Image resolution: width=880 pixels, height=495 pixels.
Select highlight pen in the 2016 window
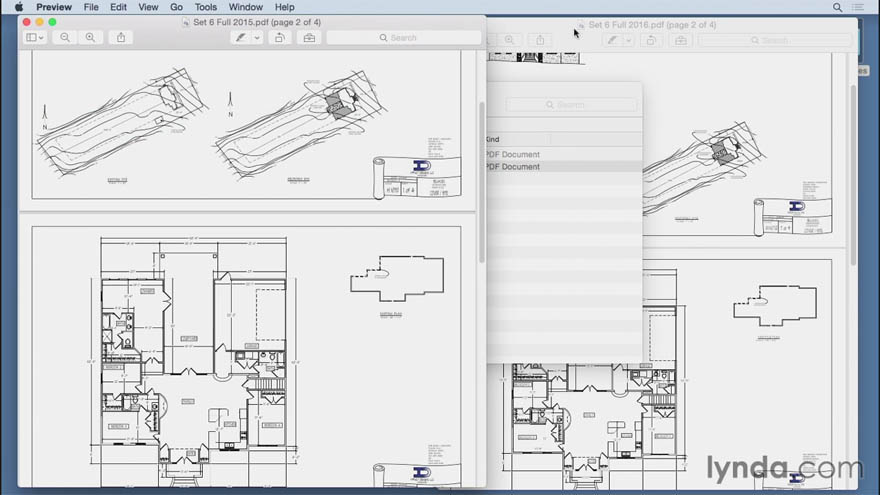pos(612,40)
